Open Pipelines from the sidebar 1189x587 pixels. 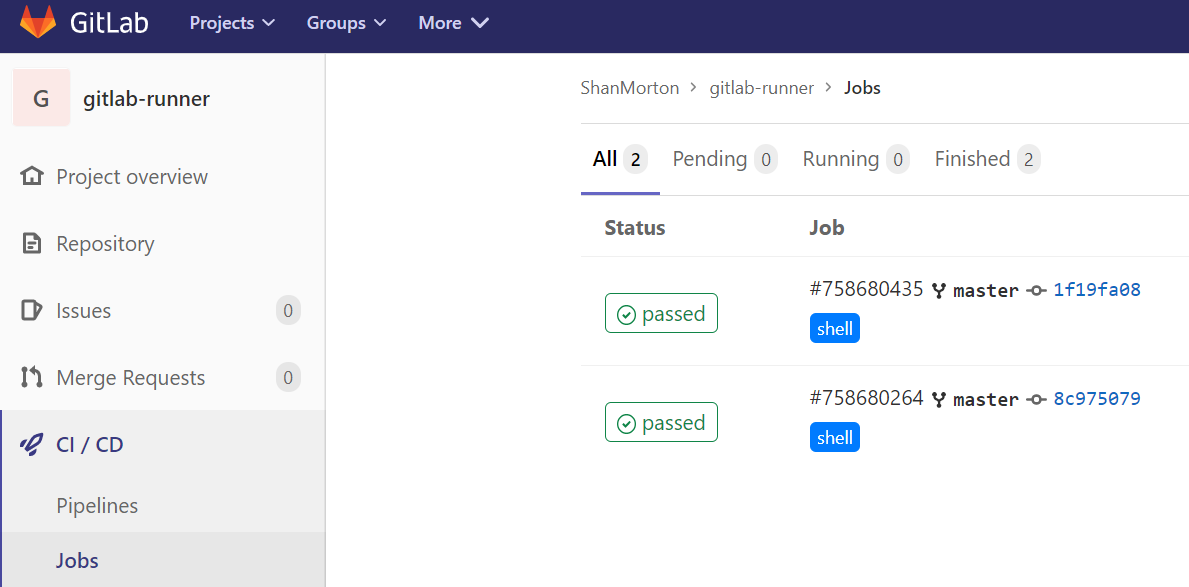(97, 506)
